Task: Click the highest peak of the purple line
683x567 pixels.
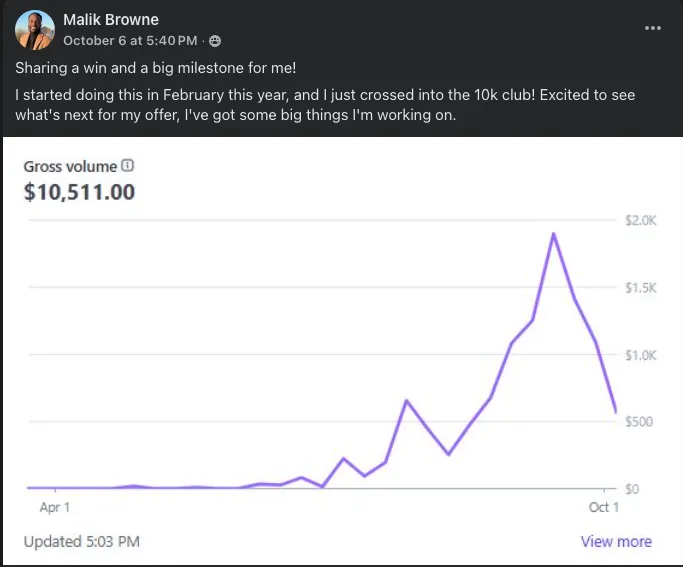Action: tap(553, 234)
